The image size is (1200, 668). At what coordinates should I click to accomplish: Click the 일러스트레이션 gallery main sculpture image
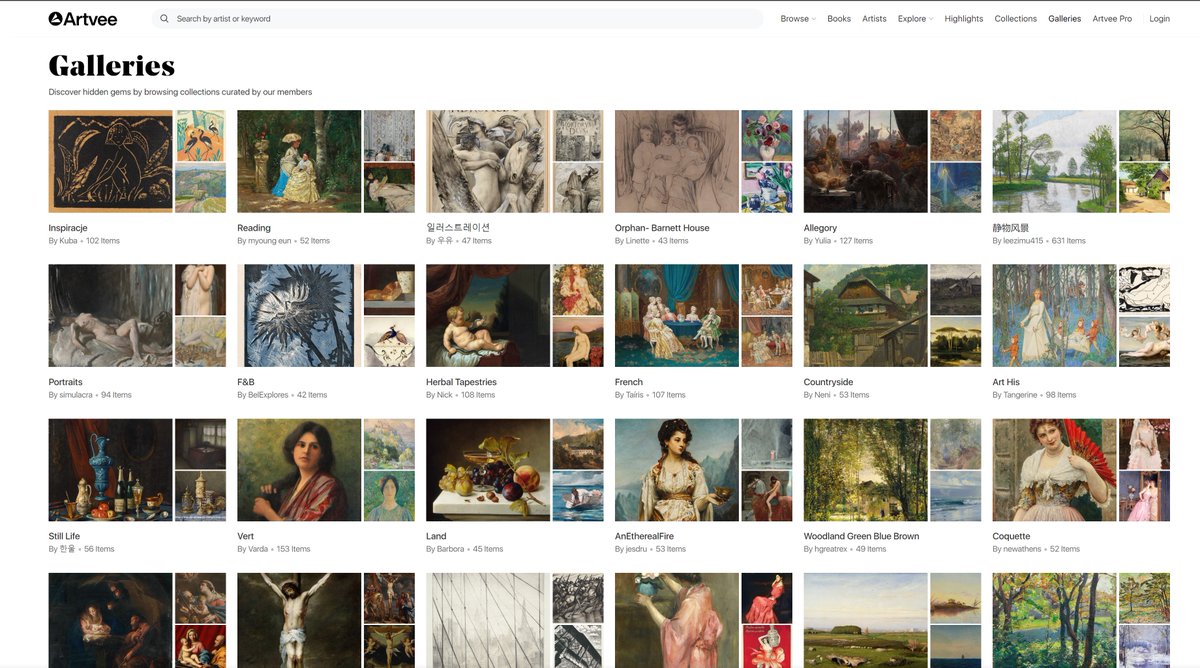(488, 161)
